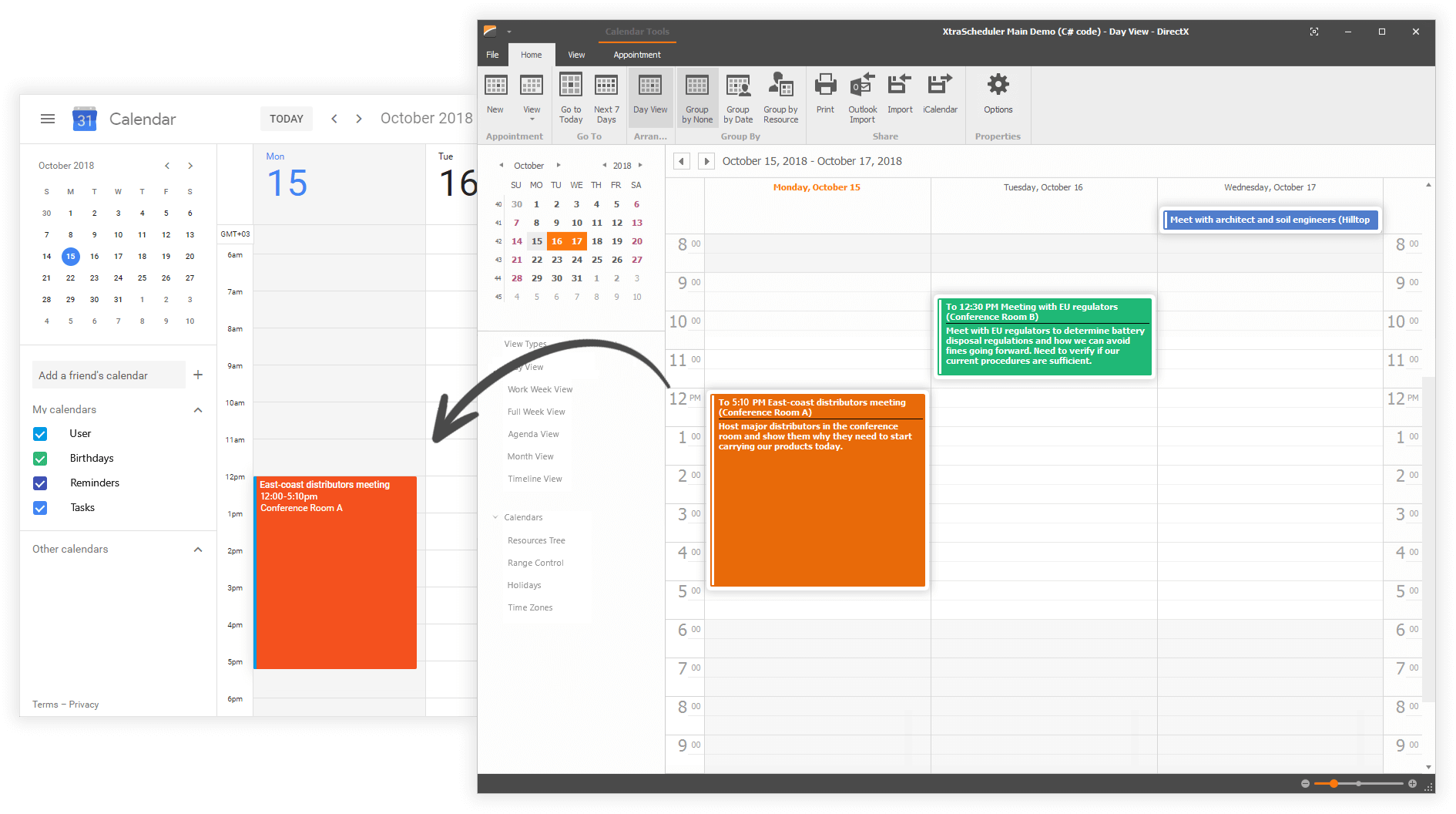1456x814 pixels.
Task: Open the Meet with architect all-day appointment
Action: 1270,220
